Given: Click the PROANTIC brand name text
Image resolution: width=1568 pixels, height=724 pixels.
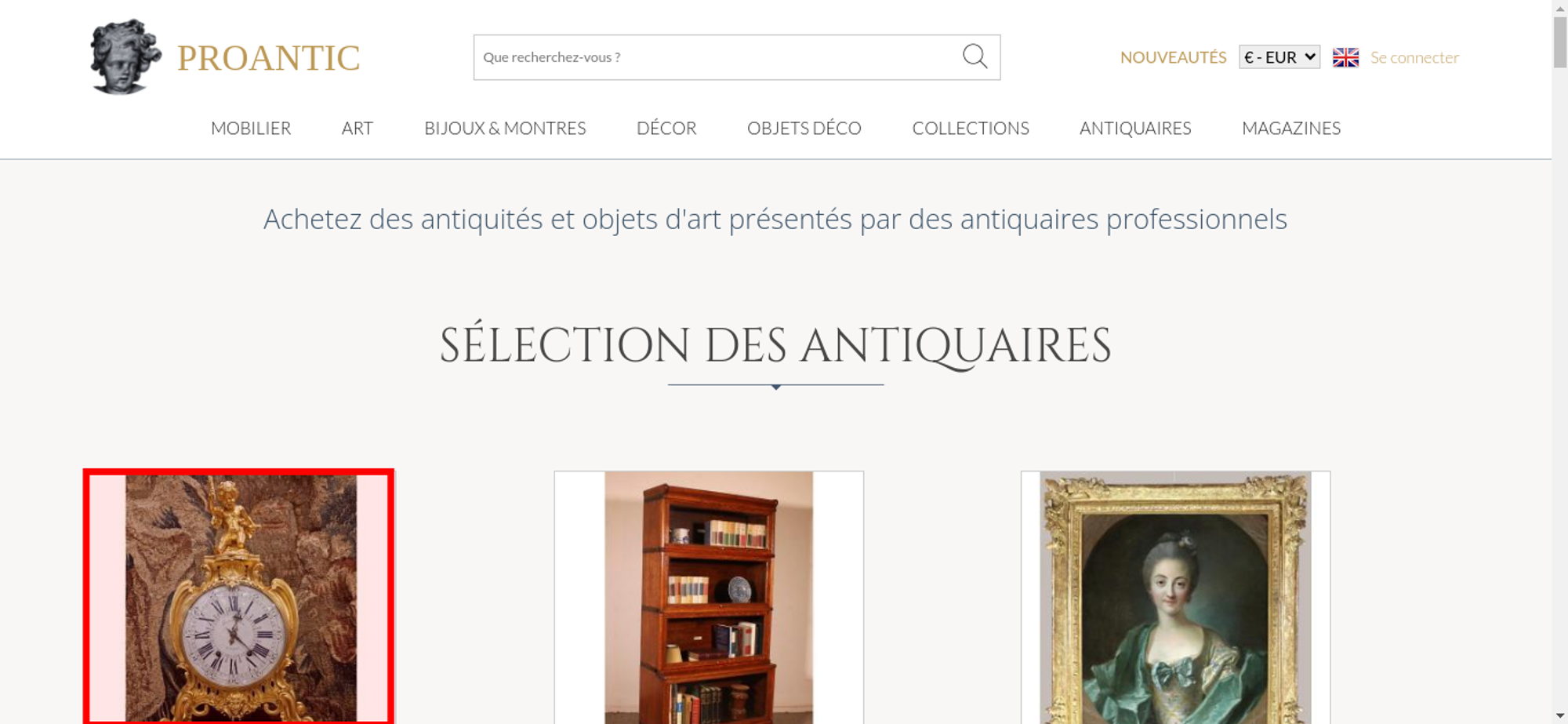Looking at the screenshot, I should 268,58.
